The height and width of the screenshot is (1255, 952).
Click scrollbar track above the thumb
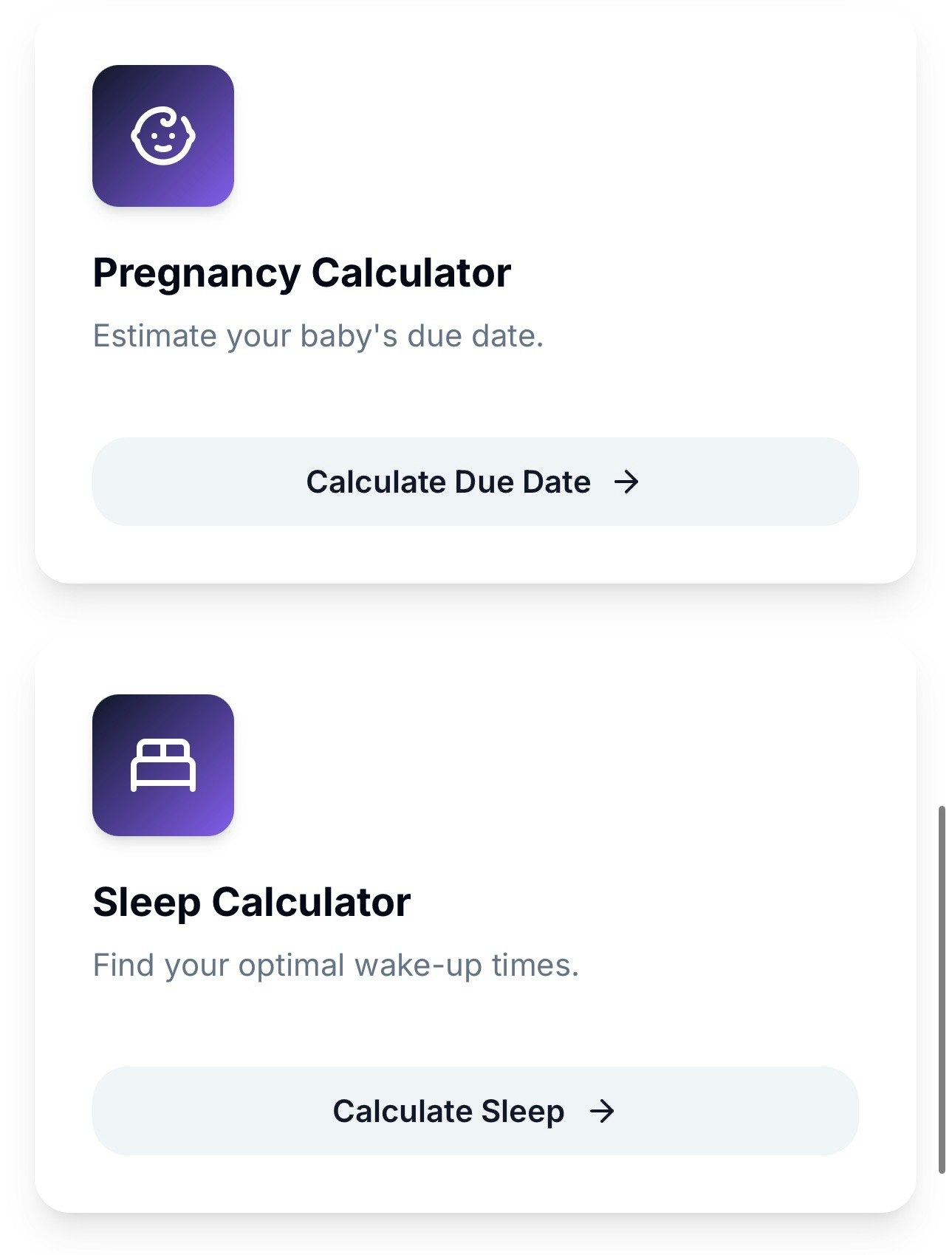pyautogui.click(x=942, y=443)
